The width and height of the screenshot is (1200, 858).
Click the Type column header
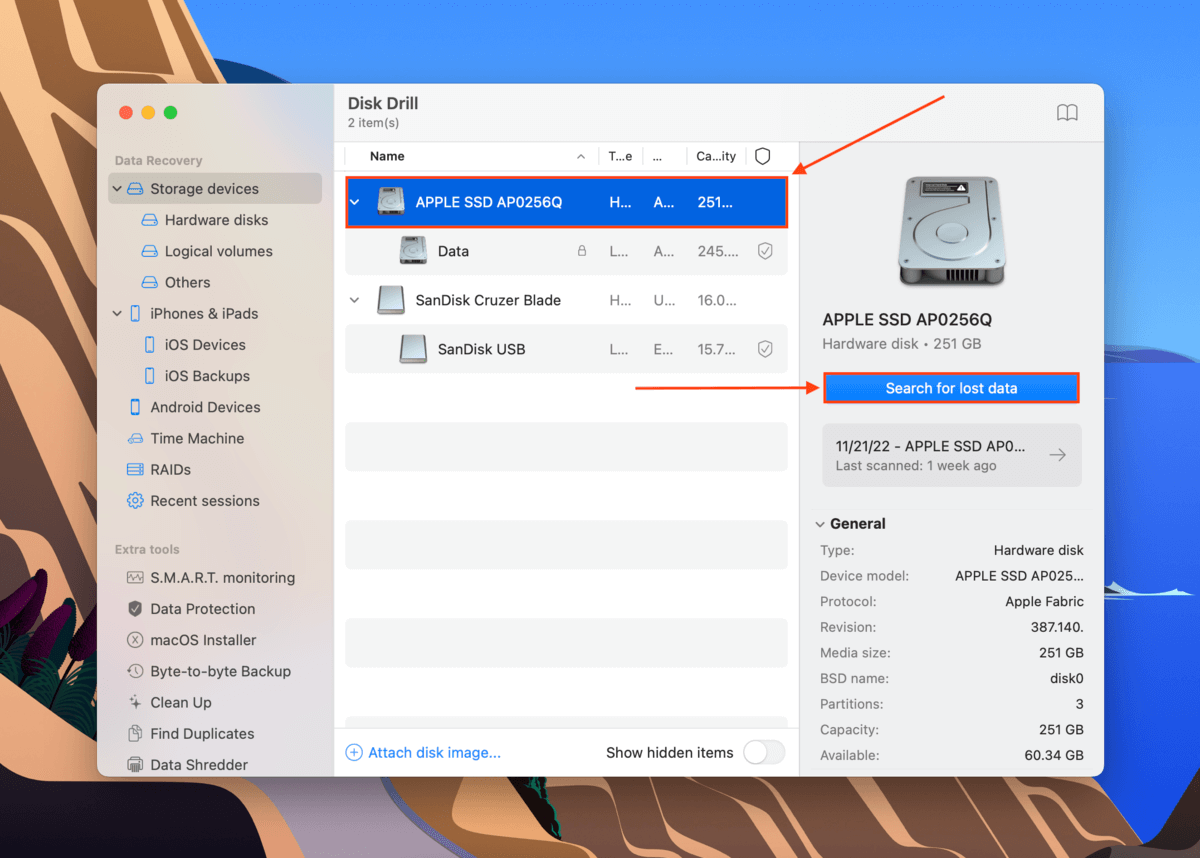(x=620, y=156)
